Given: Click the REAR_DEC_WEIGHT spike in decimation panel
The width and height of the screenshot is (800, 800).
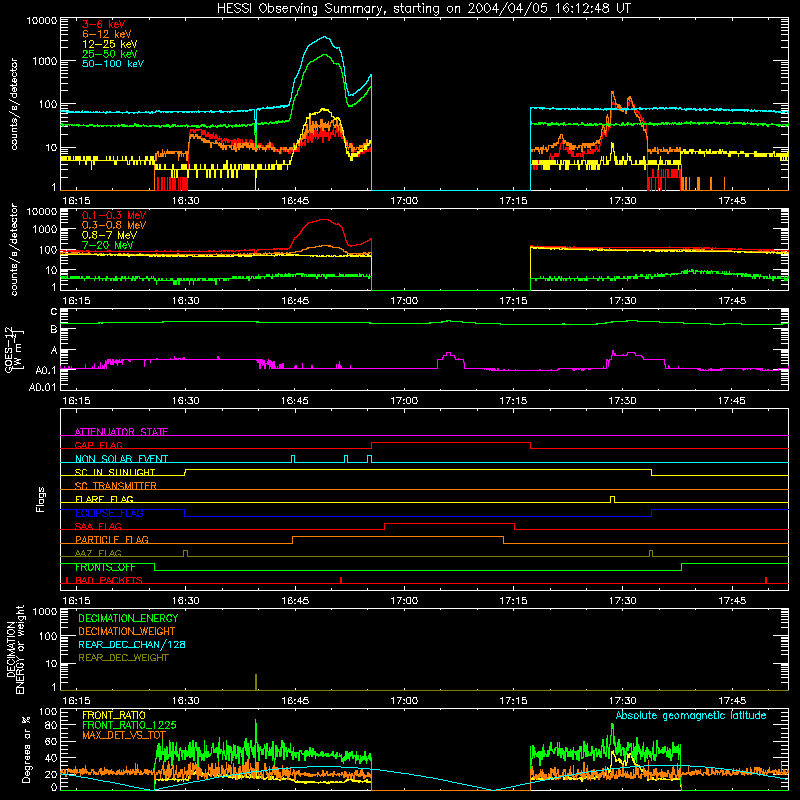Looking at the screenshot, I should tap(256, 682).
